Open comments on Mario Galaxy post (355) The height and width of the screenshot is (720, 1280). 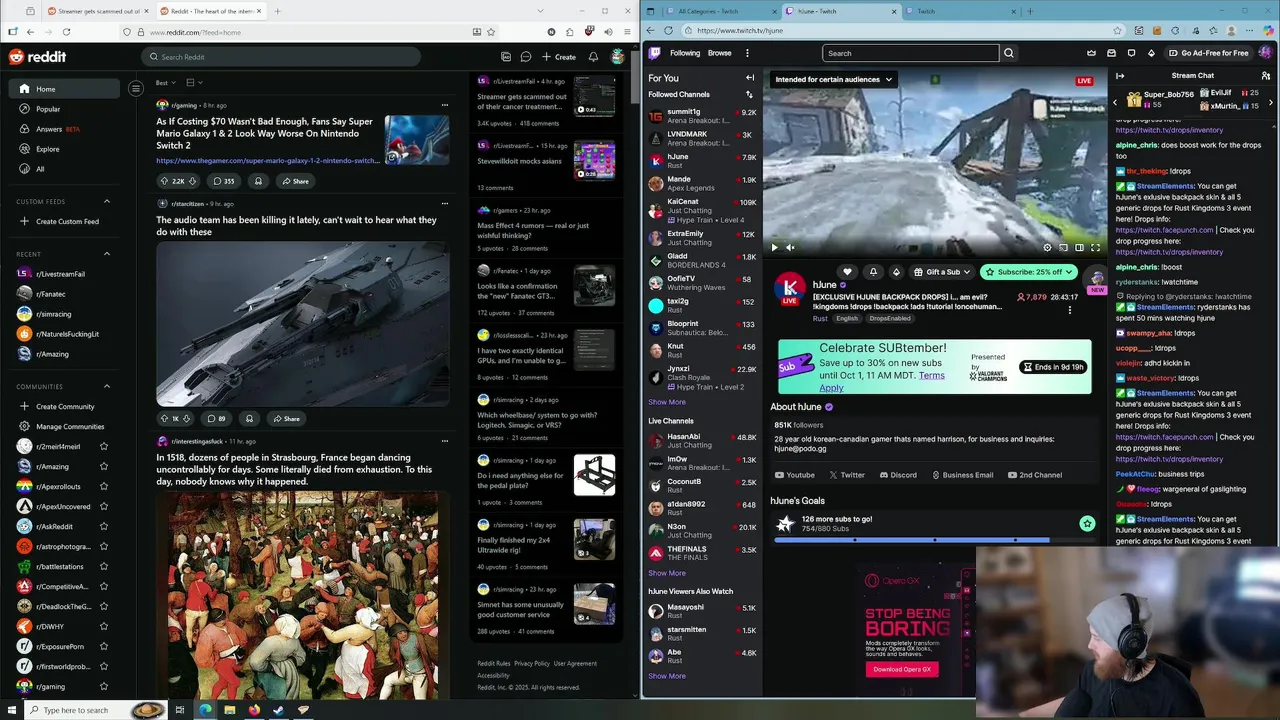(x=223, y=181)
